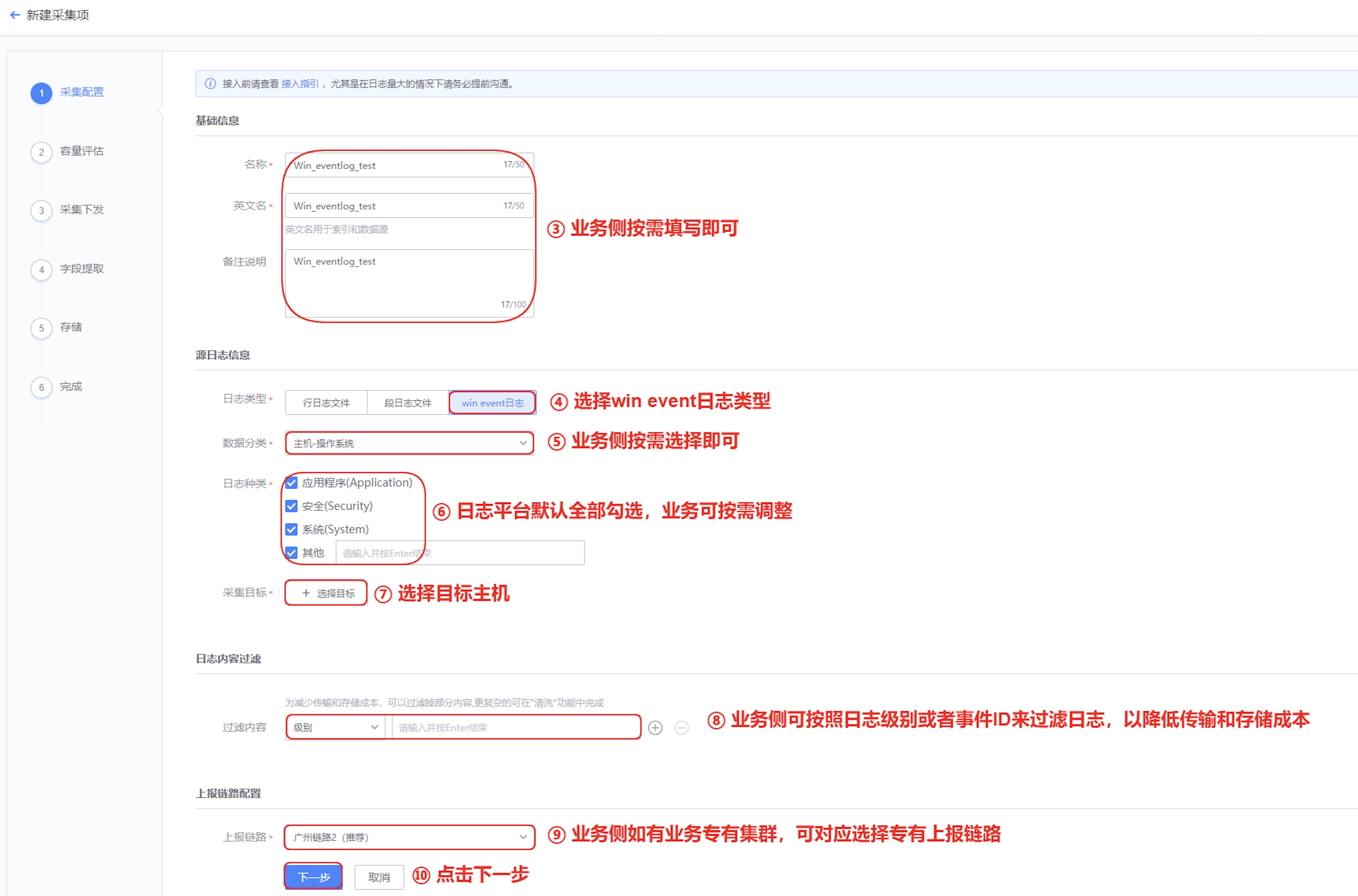
Task: Uncheck 系统(System) log type
Action: pyautogui.click(x=291, y=530)
